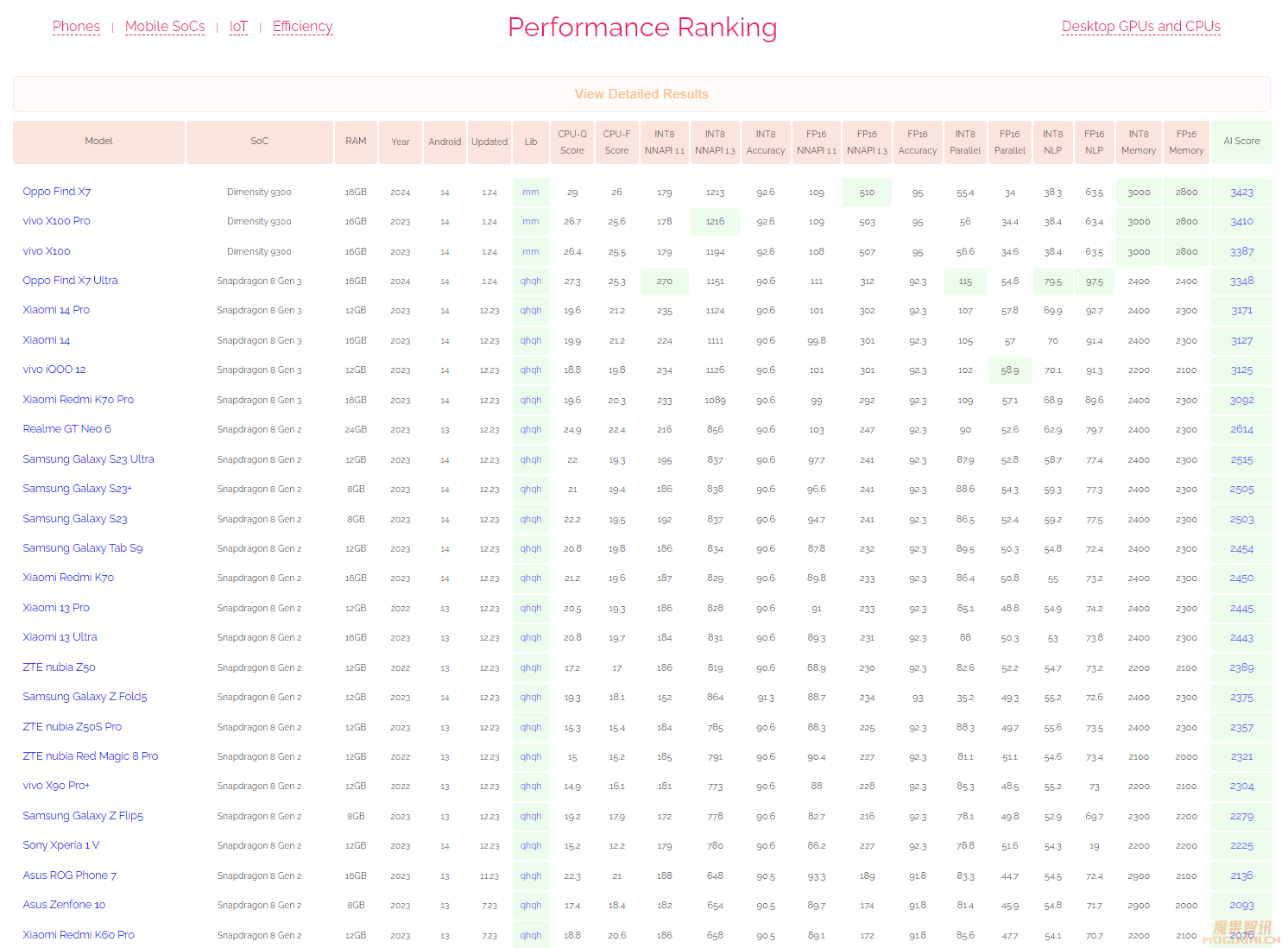Open the Samsung Galaxy S23+ link
1288x948 pixels.
coord(77,489)
